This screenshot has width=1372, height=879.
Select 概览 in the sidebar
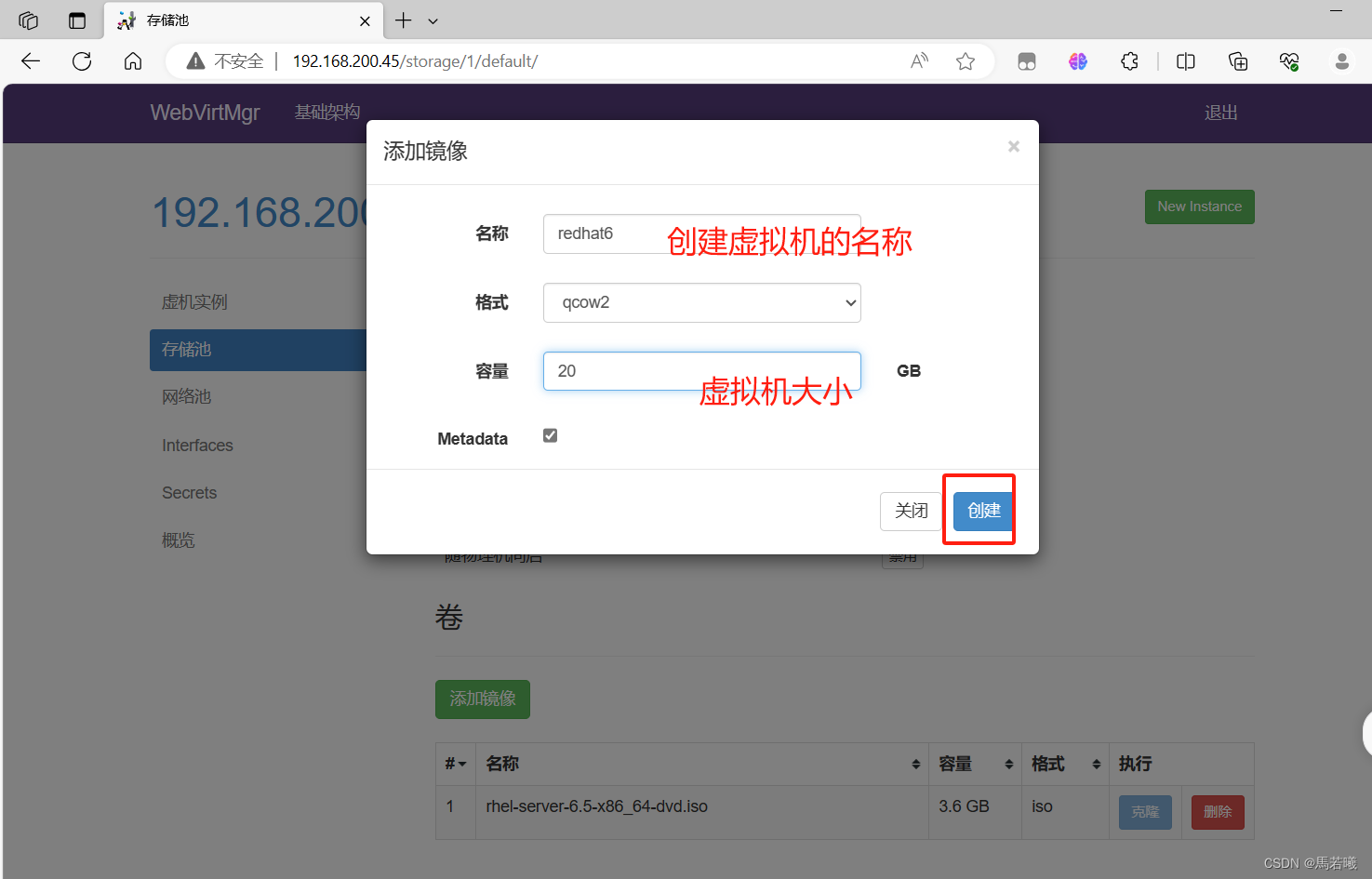click(x=179, y=540)
